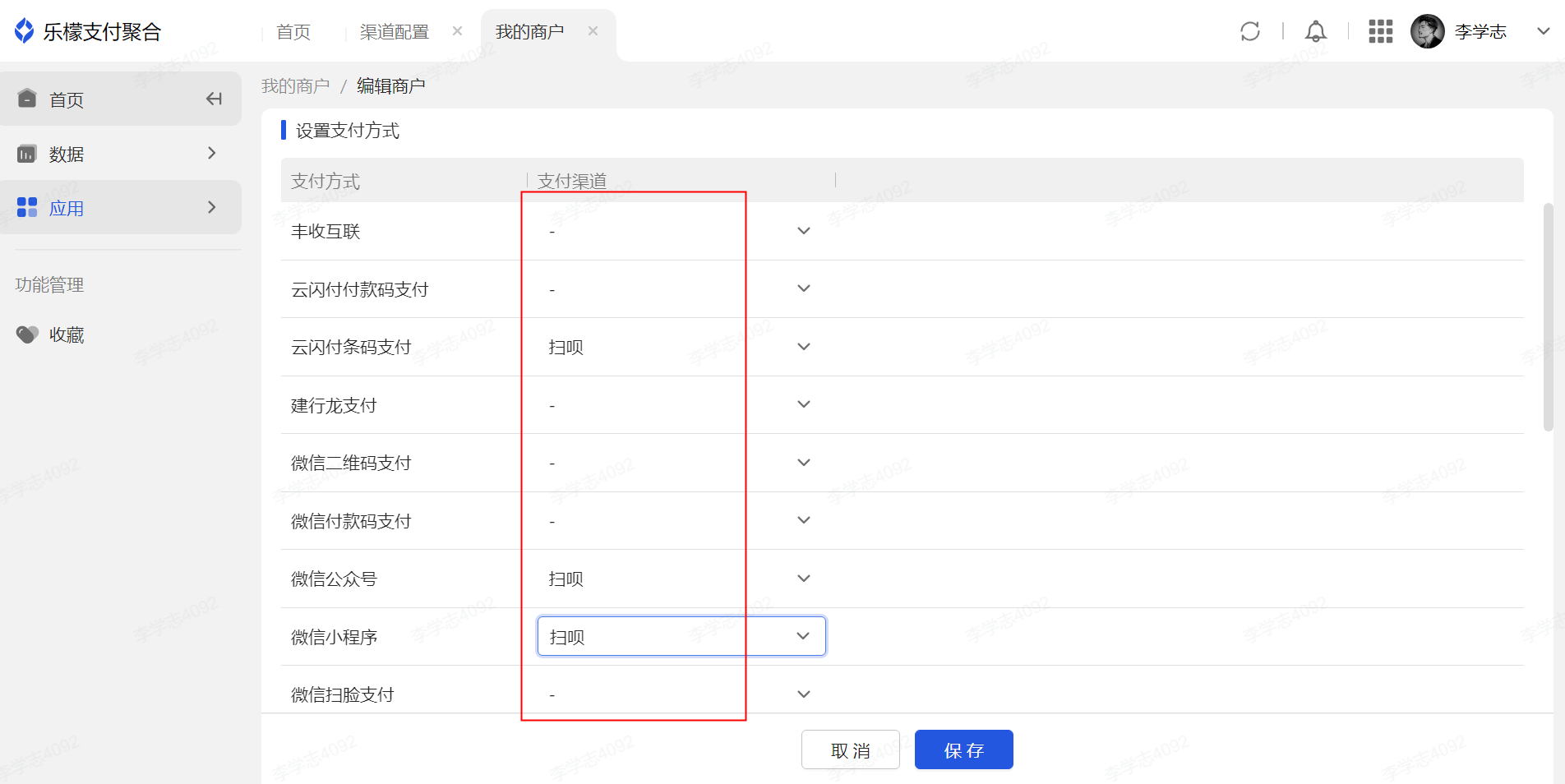1565x784 pixels.
Task: Click the refresh icon in top bar
Action: pyautogui.click(x=1250, y=31)
